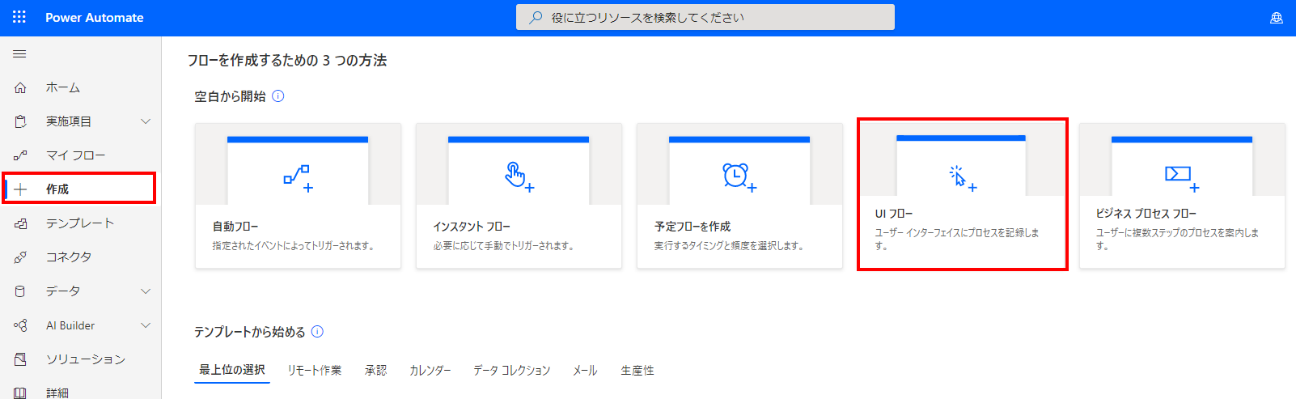This screenshot has width=1296, height=399.
Task: Switch to the リモート作業 tab
Action: [314, 370]
